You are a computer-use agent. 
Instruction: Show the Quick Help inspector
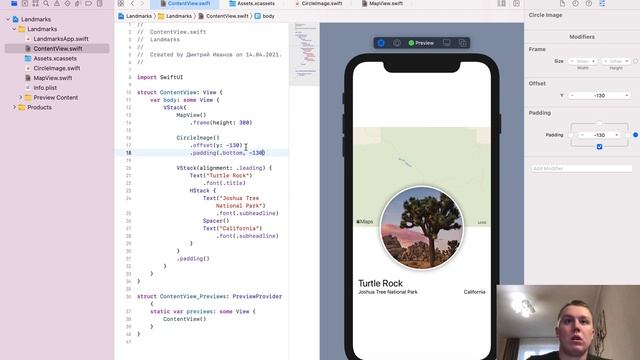coord(589,3)
